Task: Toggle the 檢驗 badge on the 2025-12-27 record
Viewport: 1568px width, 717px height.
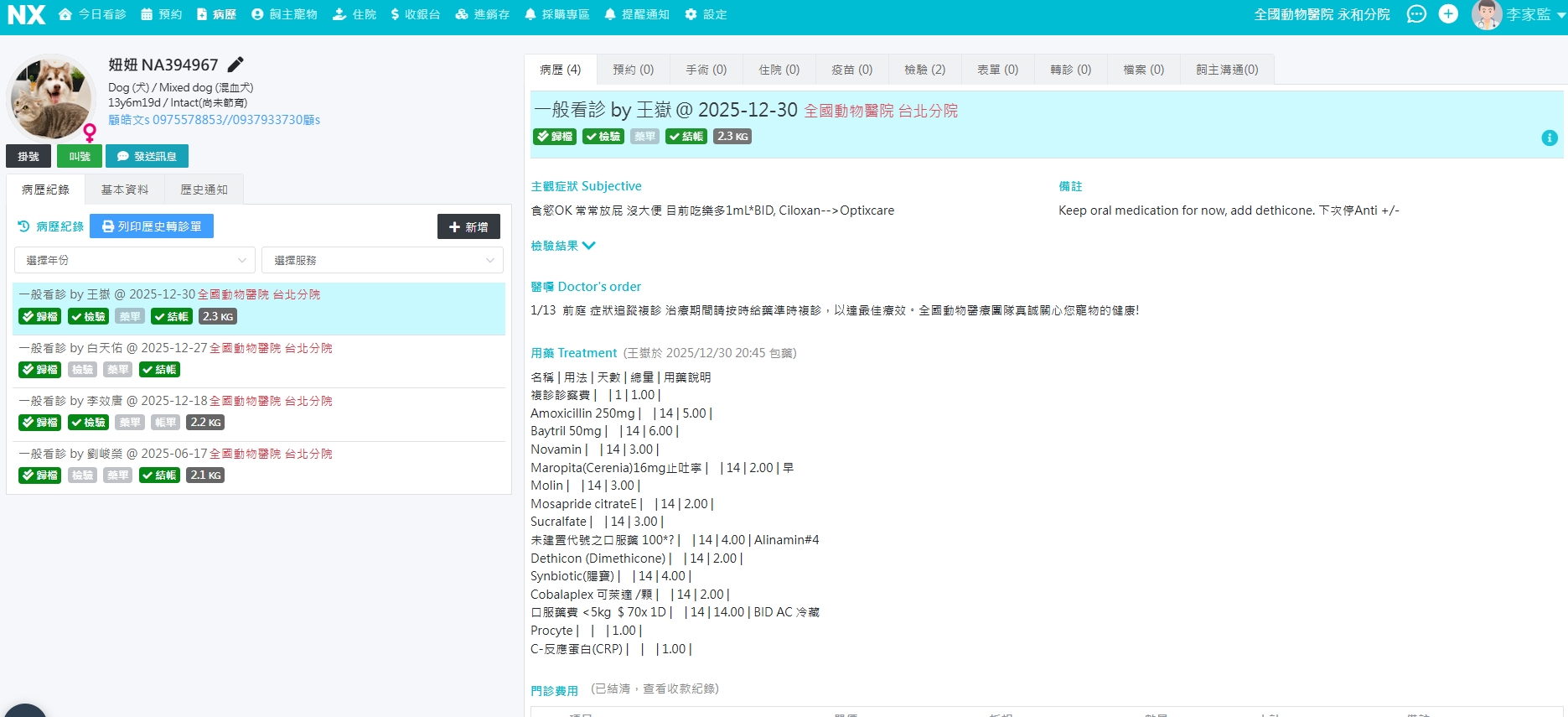Action: 82,370
